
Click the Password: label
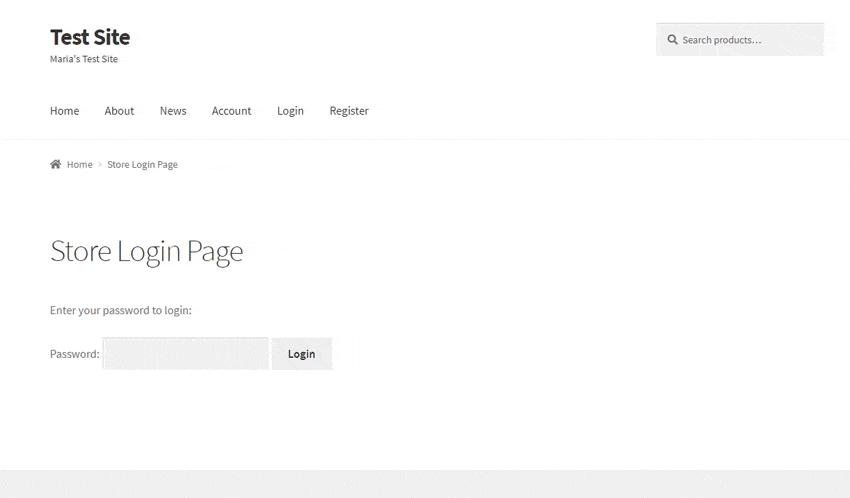(75, 354)
